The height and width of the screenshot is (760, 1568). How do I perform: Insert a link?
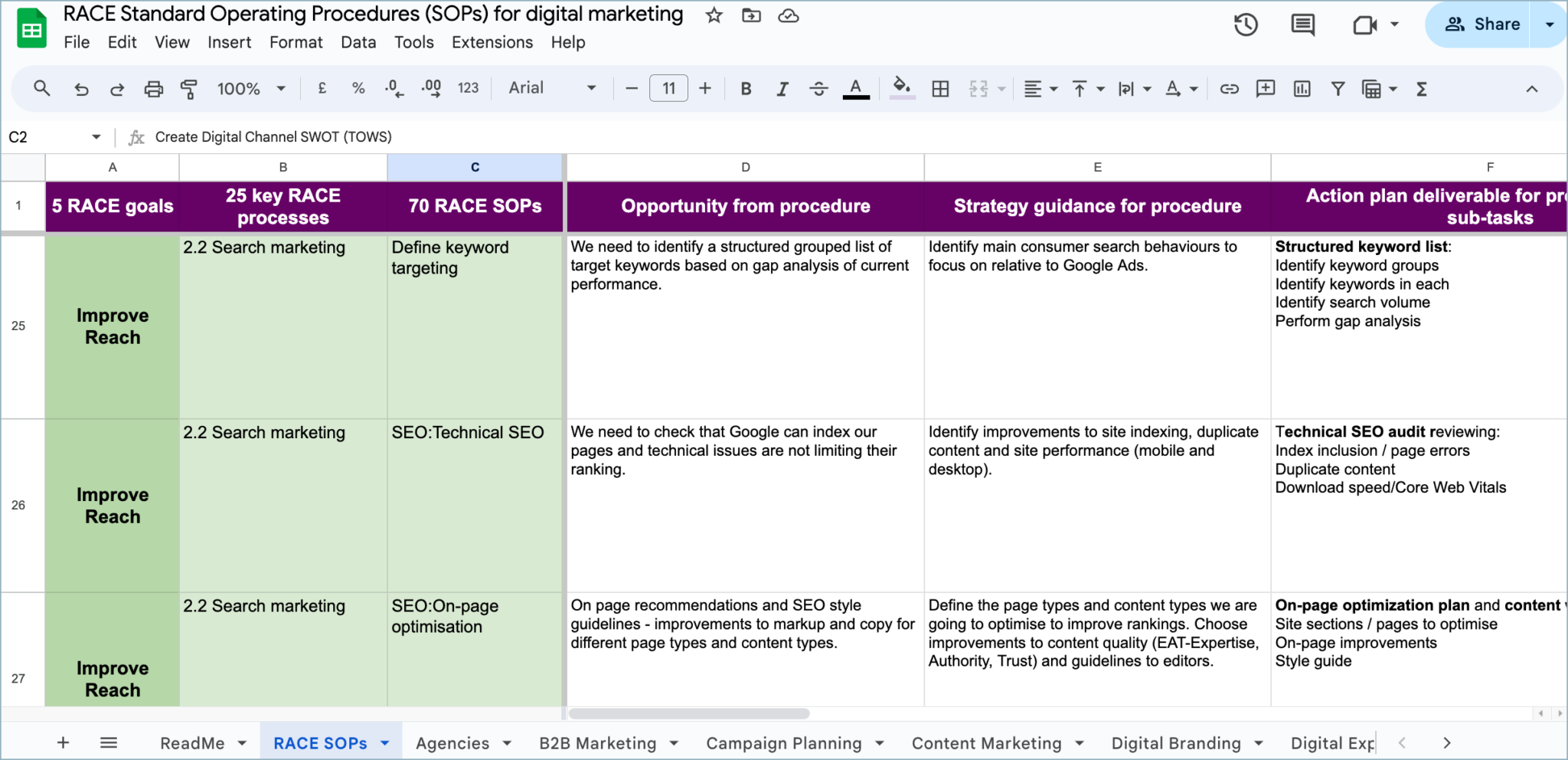(x=1229, y=88)
